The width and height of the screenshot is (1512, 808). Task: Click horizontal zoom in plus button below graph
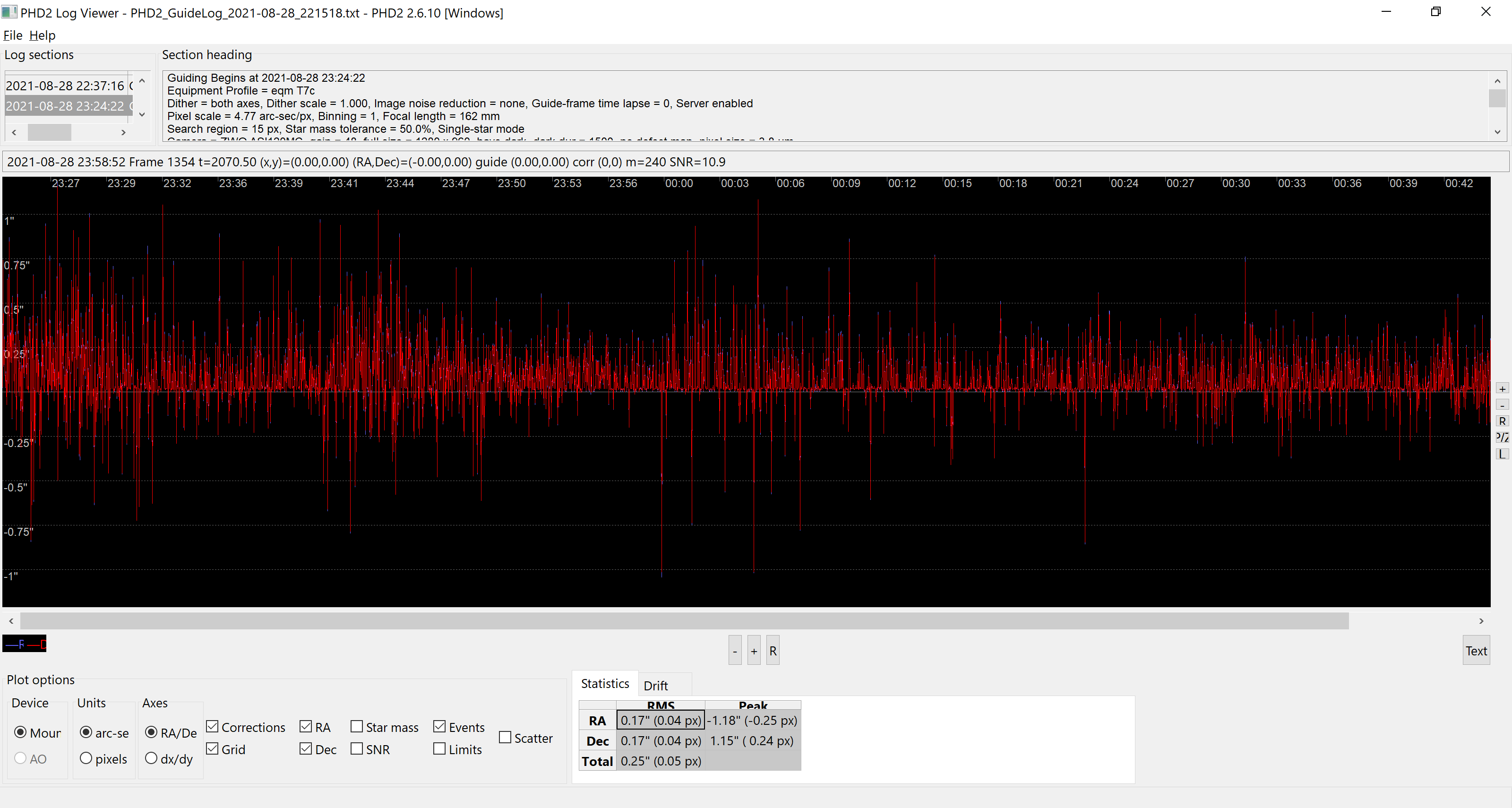click(x=754, y=651)
